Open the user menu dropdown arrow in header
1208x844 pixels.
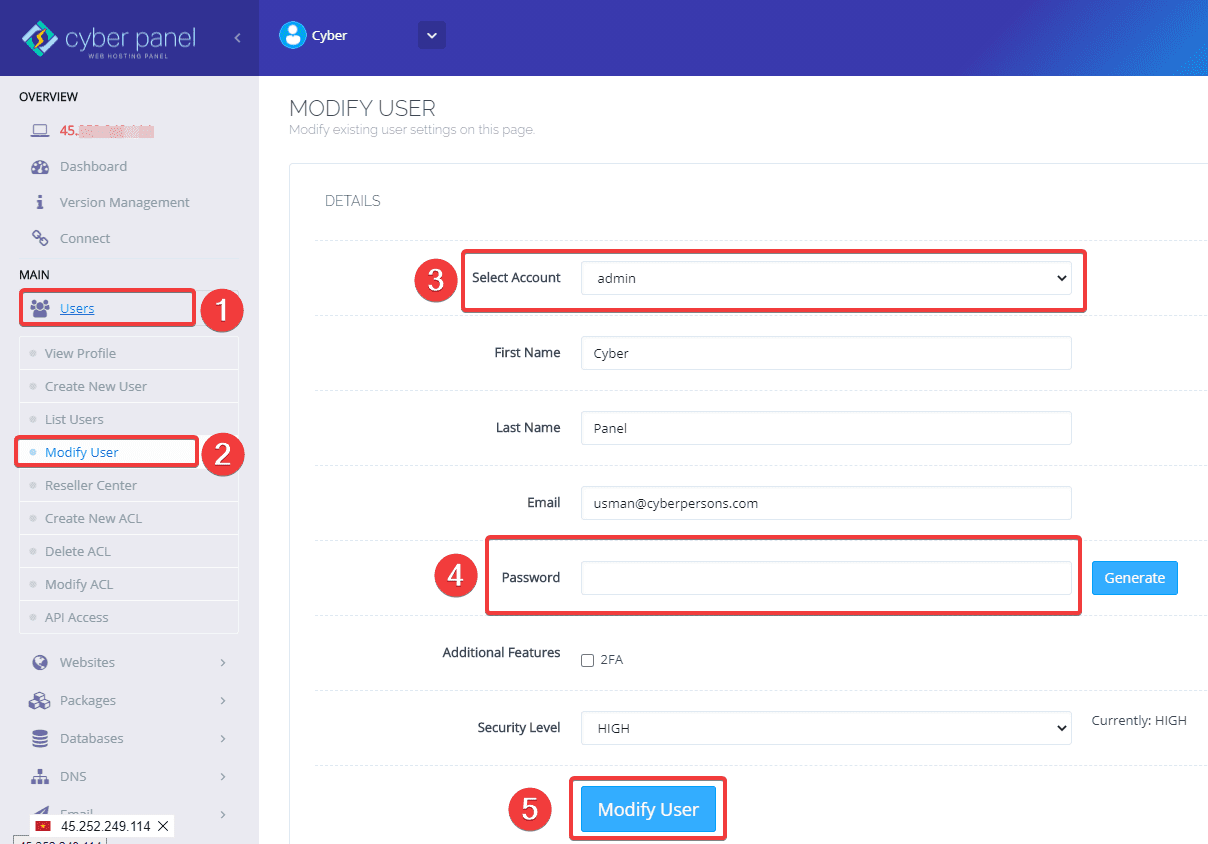pos(431,35)
